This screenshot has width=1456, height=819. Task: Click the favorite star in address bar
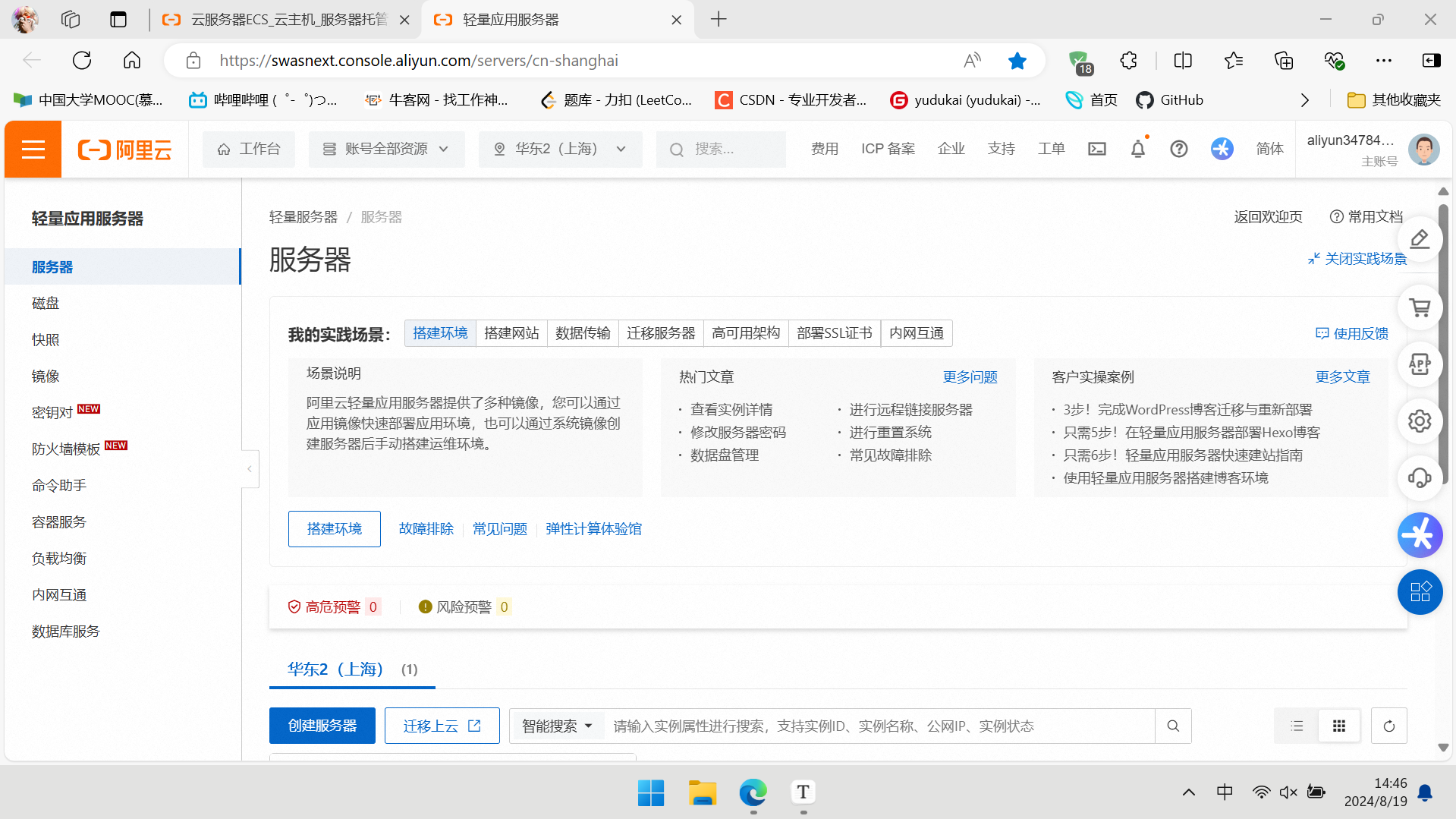click(1017, 61)
